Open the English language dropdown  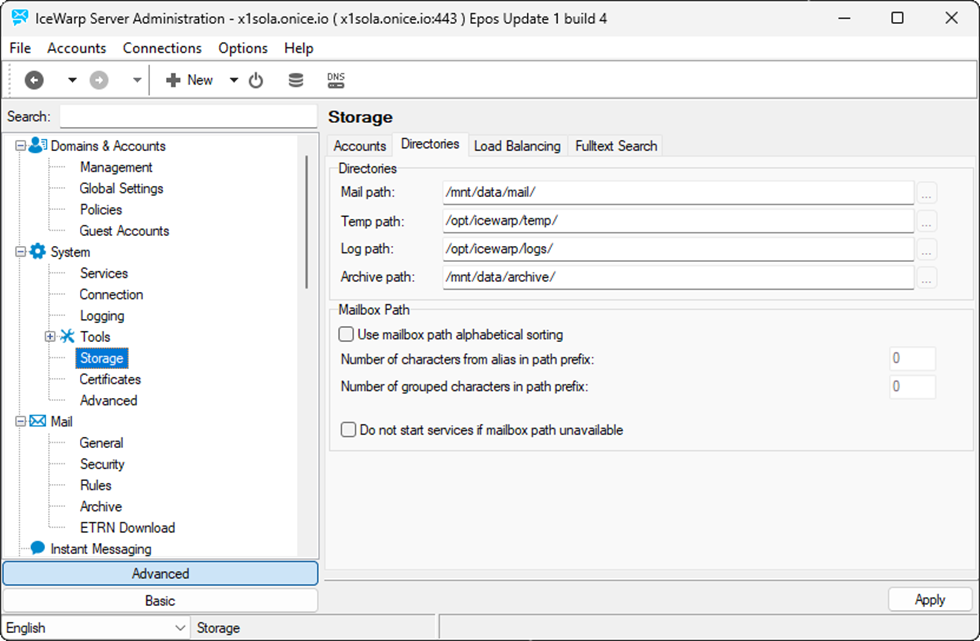[96, 628]
